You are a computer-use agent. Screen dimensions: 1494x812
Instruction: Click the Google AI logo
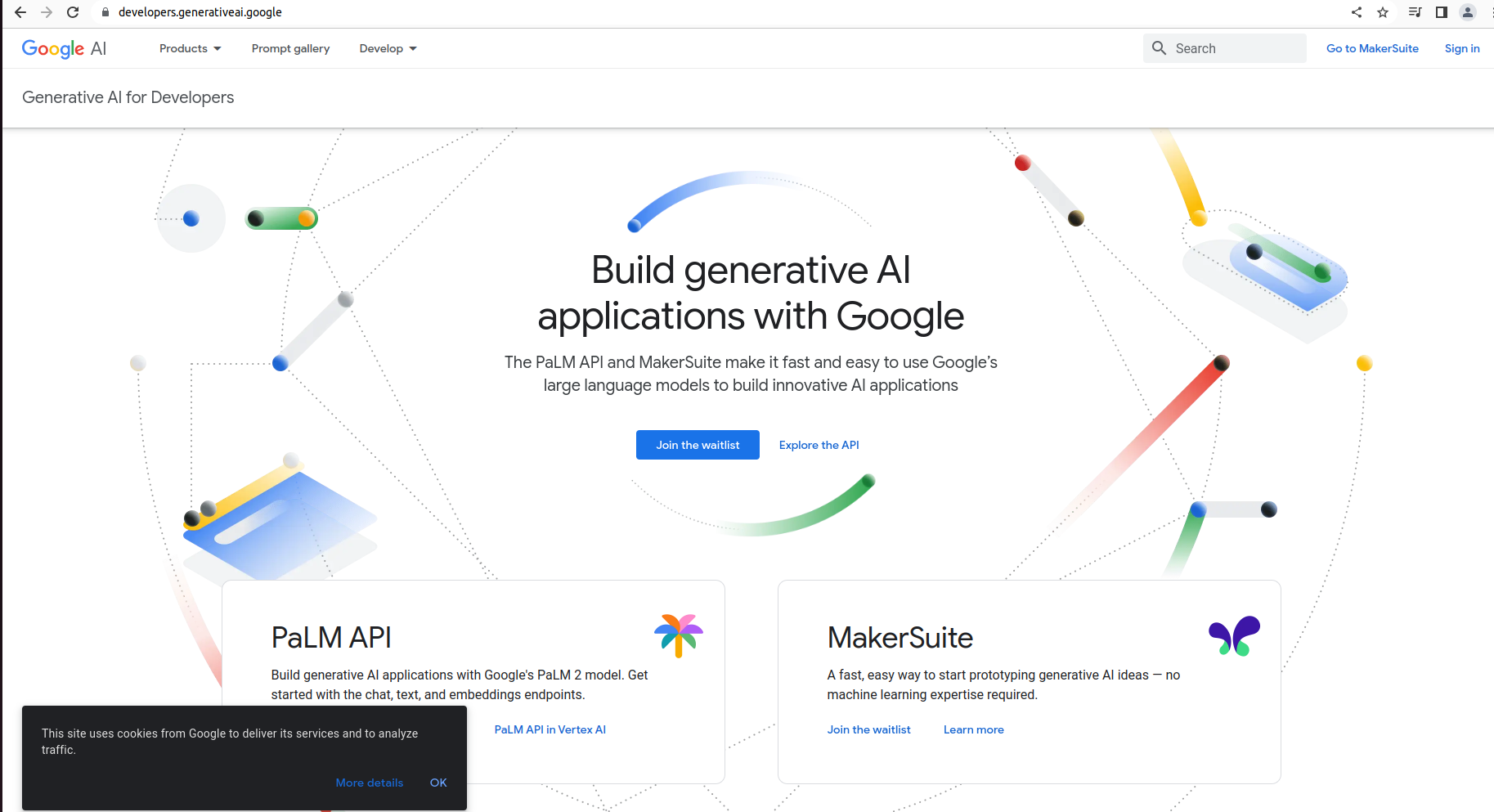click(x=64, y=48)
